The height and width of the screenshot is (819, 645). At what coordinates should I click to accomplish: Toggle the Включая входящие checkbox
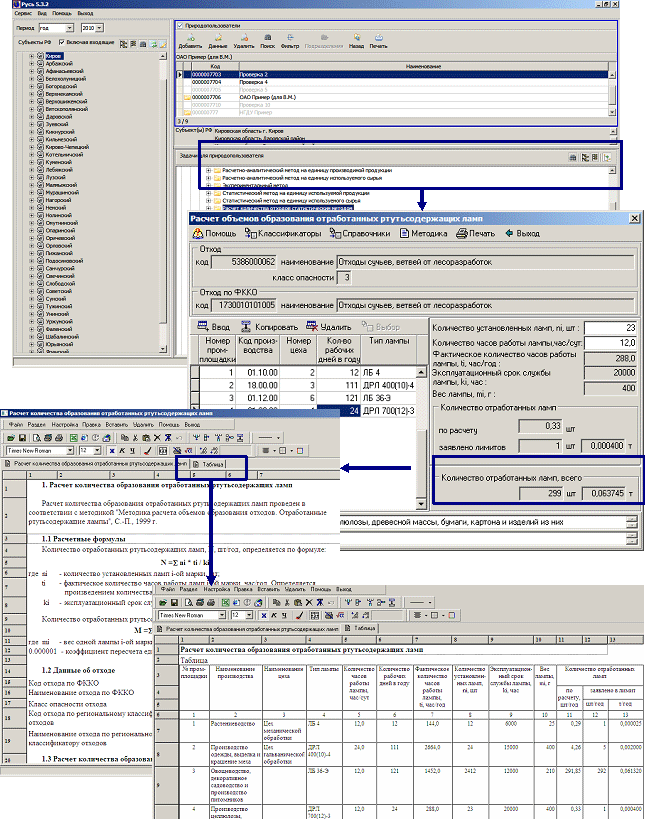coord(61,43)
